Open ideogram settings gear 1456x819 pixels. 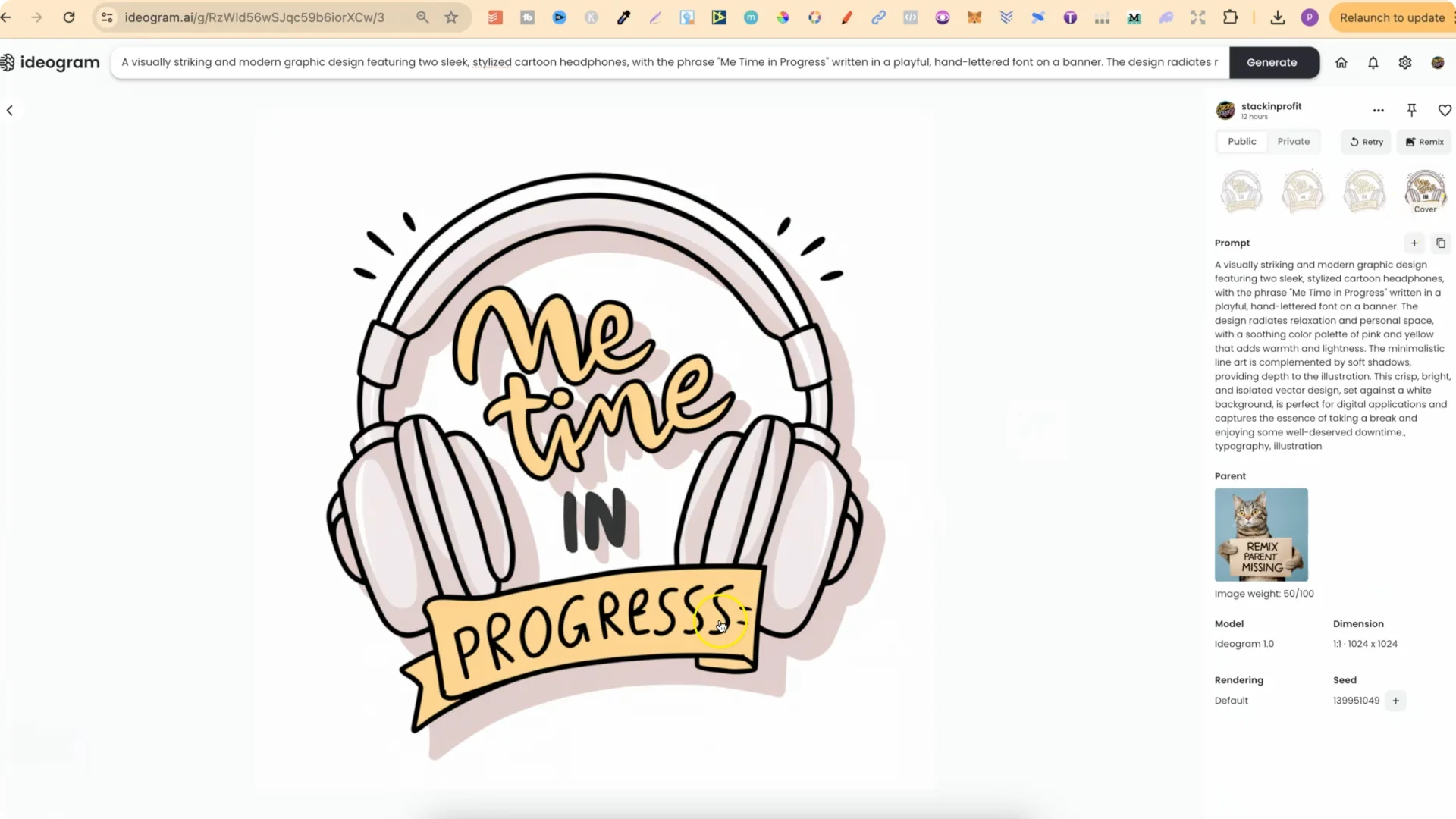point(1405,62)
